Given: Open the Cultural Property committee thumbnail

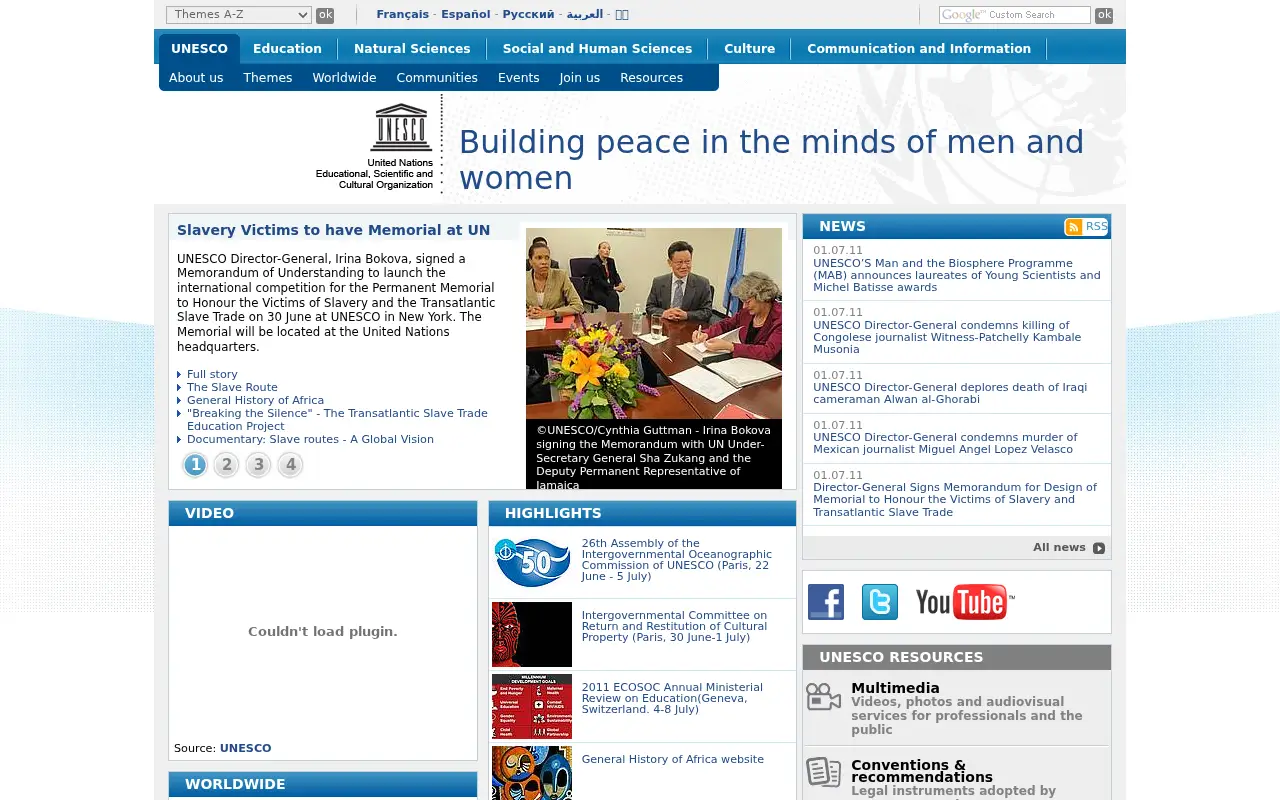Looking at the screenshot, I should point(532,634).
